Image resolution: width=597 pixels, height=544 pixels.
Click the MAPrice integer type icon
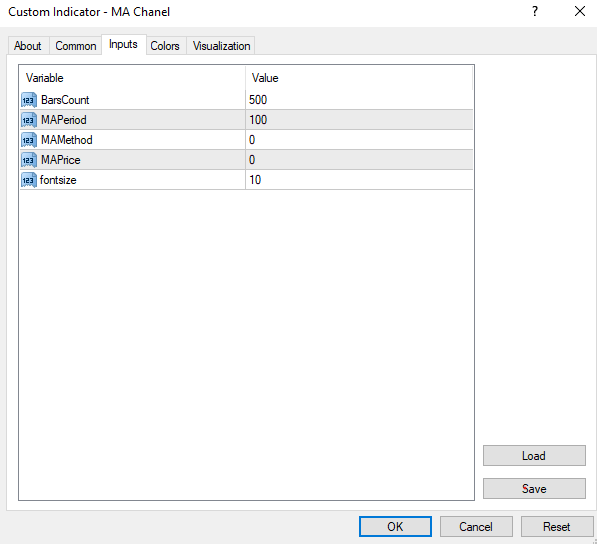(29, 160)
